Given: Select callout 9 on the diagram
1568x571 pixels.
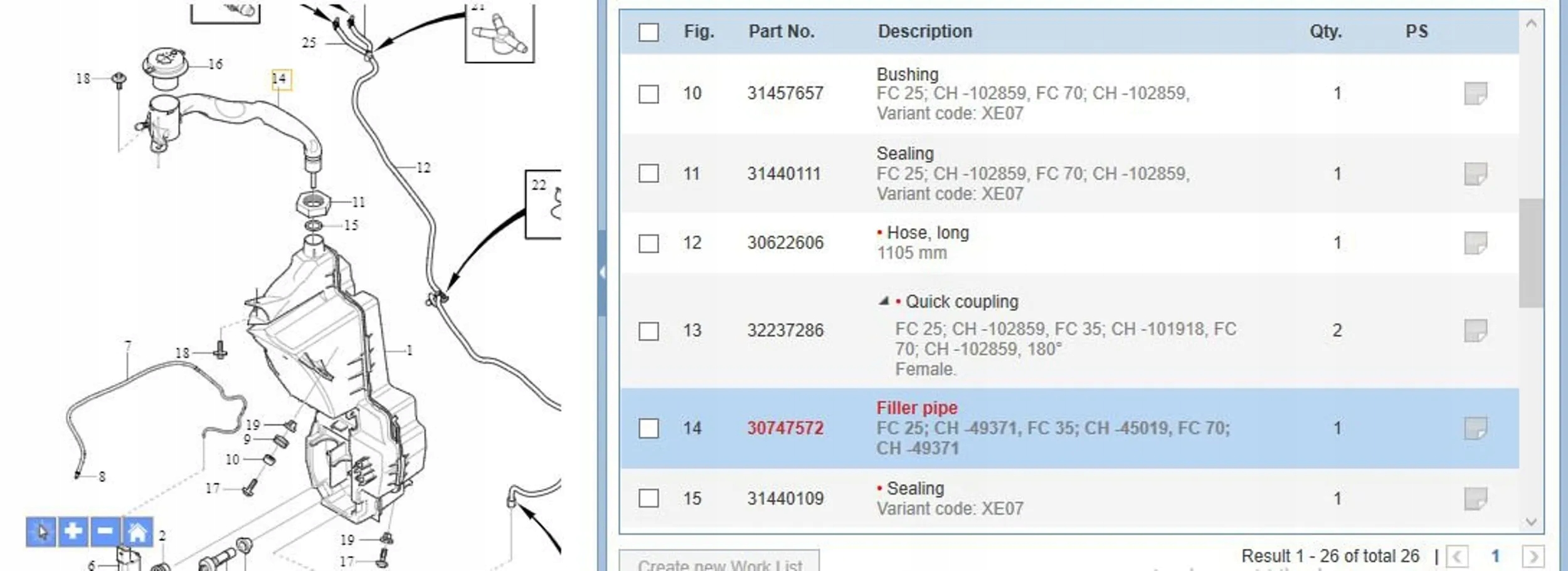Looking at the screenshot, I should click(x=247, y=439).
